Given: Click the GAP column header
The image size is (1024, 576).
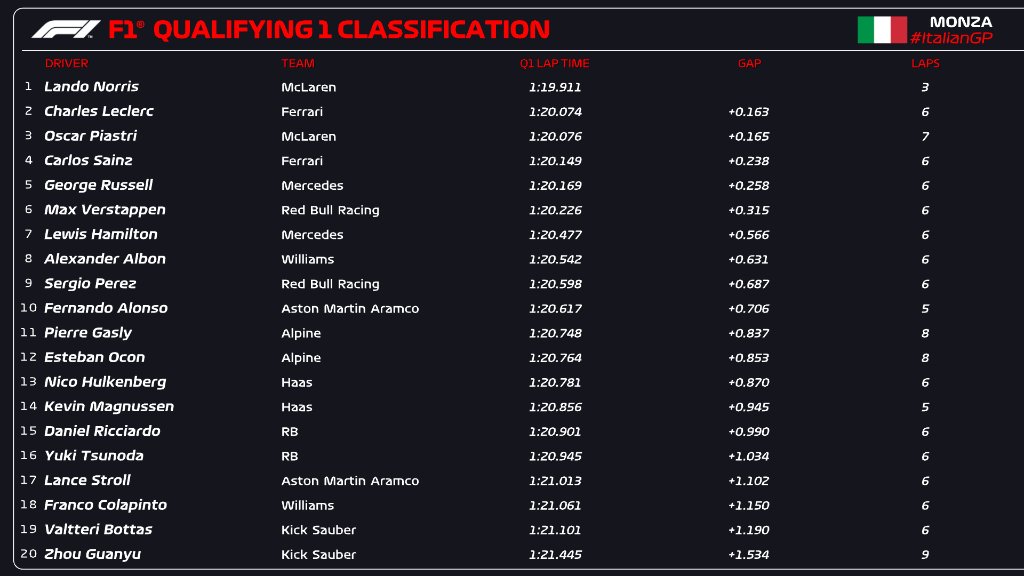Looking at the screenshot, I should [749, 63].
